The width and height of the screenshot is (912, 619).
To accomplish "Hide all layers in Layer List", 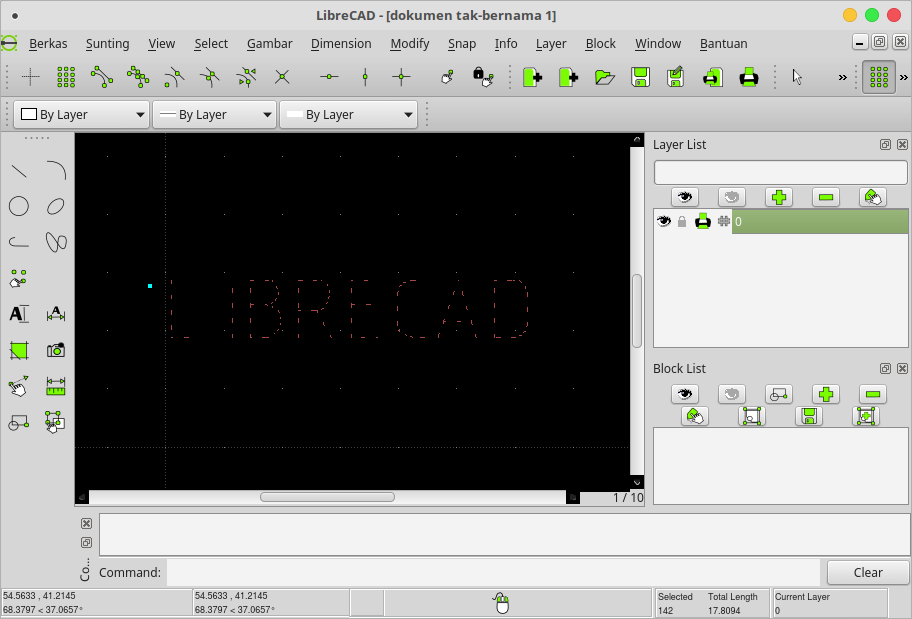I will [732, 197].
